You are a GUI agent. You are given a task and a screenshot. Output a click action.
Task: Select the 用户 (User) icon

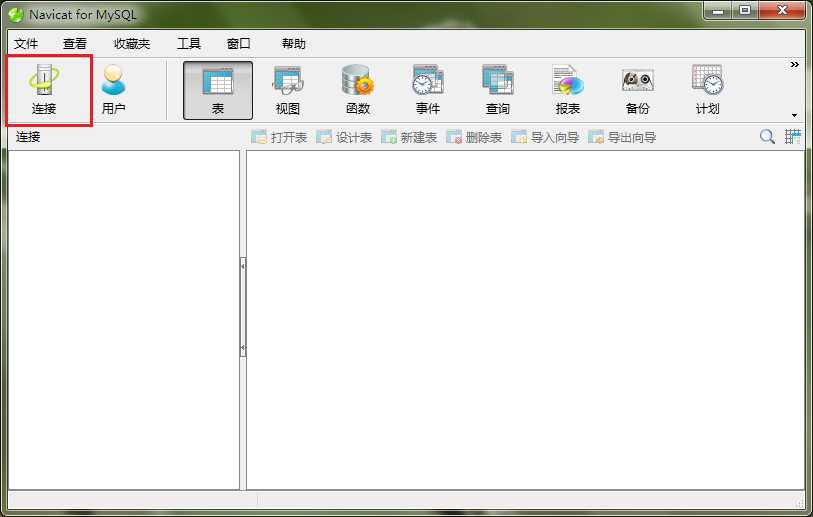(114, 90)
